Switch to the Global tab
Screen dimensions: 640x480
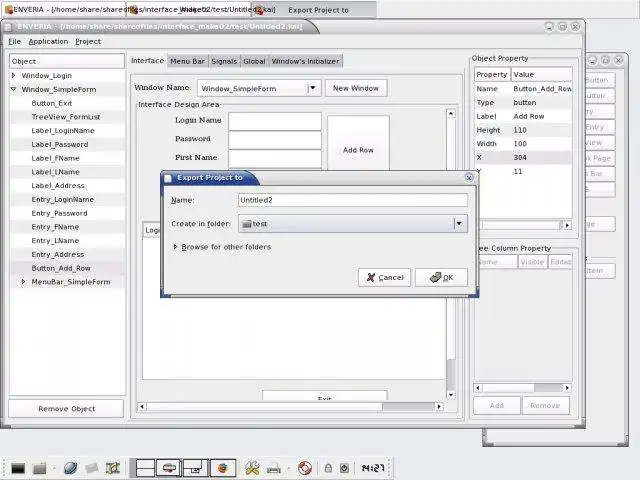pyautogui.click(x=254, y=61)
